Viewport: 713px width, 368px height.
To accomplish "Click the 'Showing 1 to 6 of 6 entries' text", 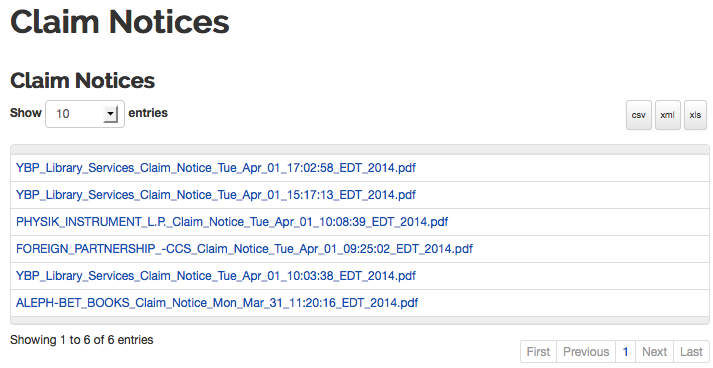I will pyautogui.click(x=81, y=340).
